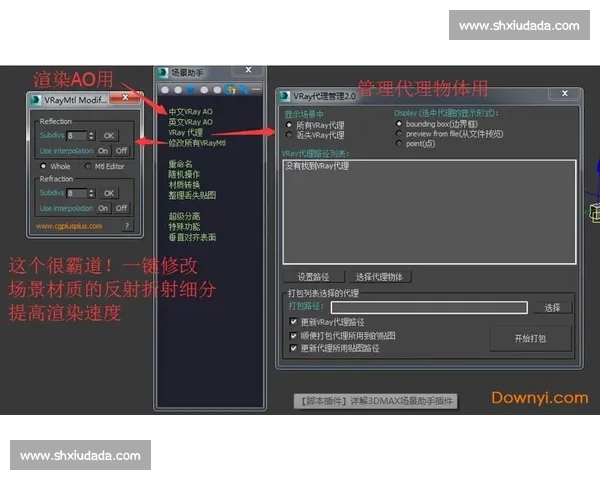Click the 选择代理物体 button
Screen dimensions: 600x480
(380, 277)
